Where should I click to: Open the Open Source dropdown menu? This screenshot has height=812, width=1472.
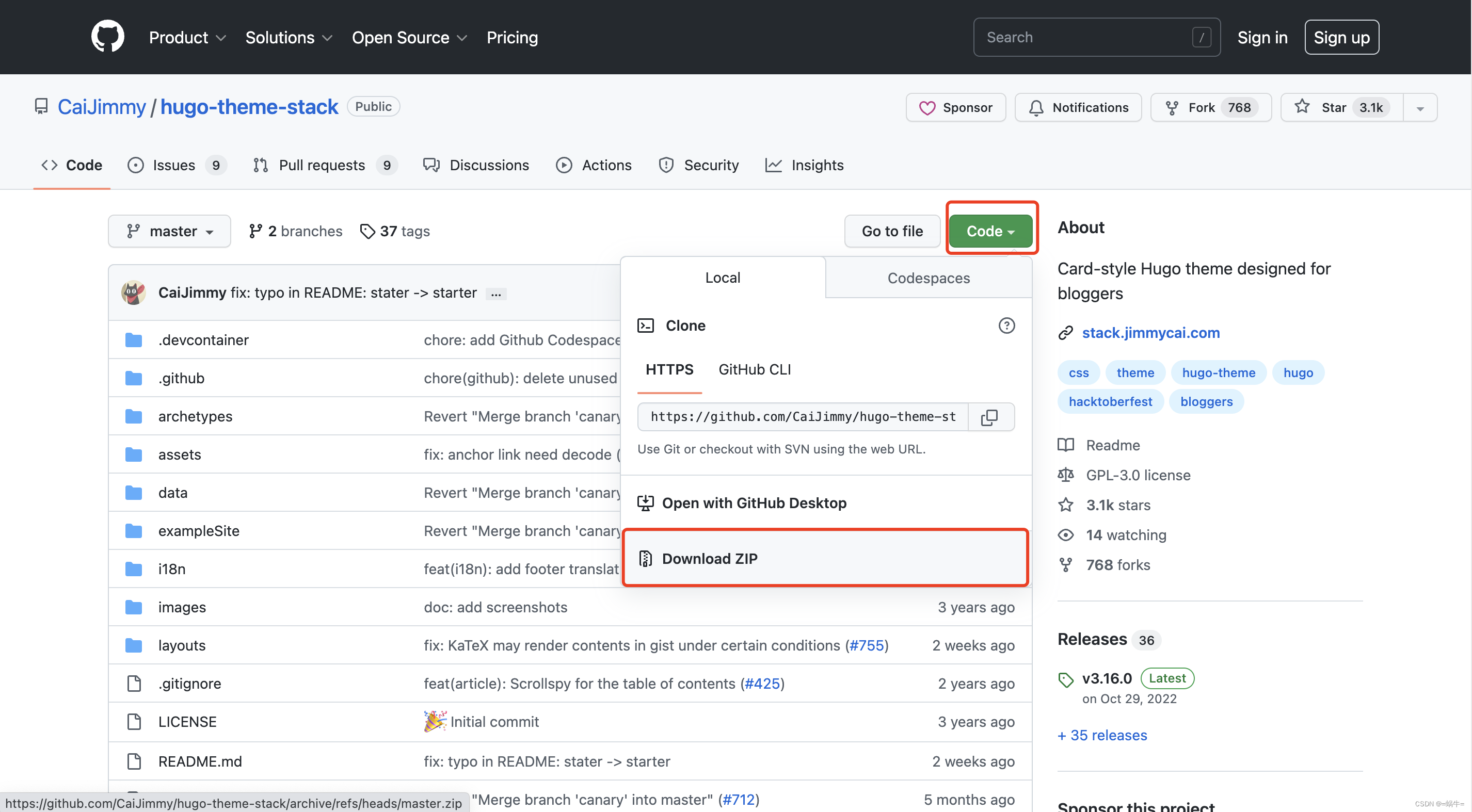click(x=410, y=38)
